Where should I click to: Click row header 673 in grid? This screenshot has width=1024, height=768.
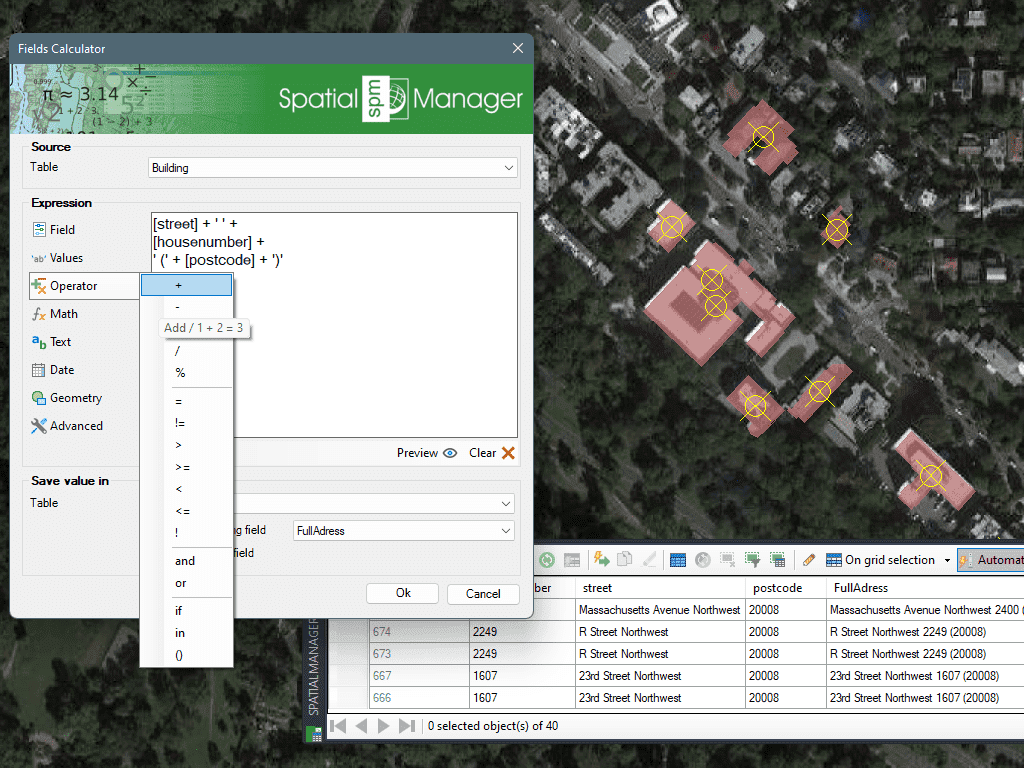[x=419, y=654]
